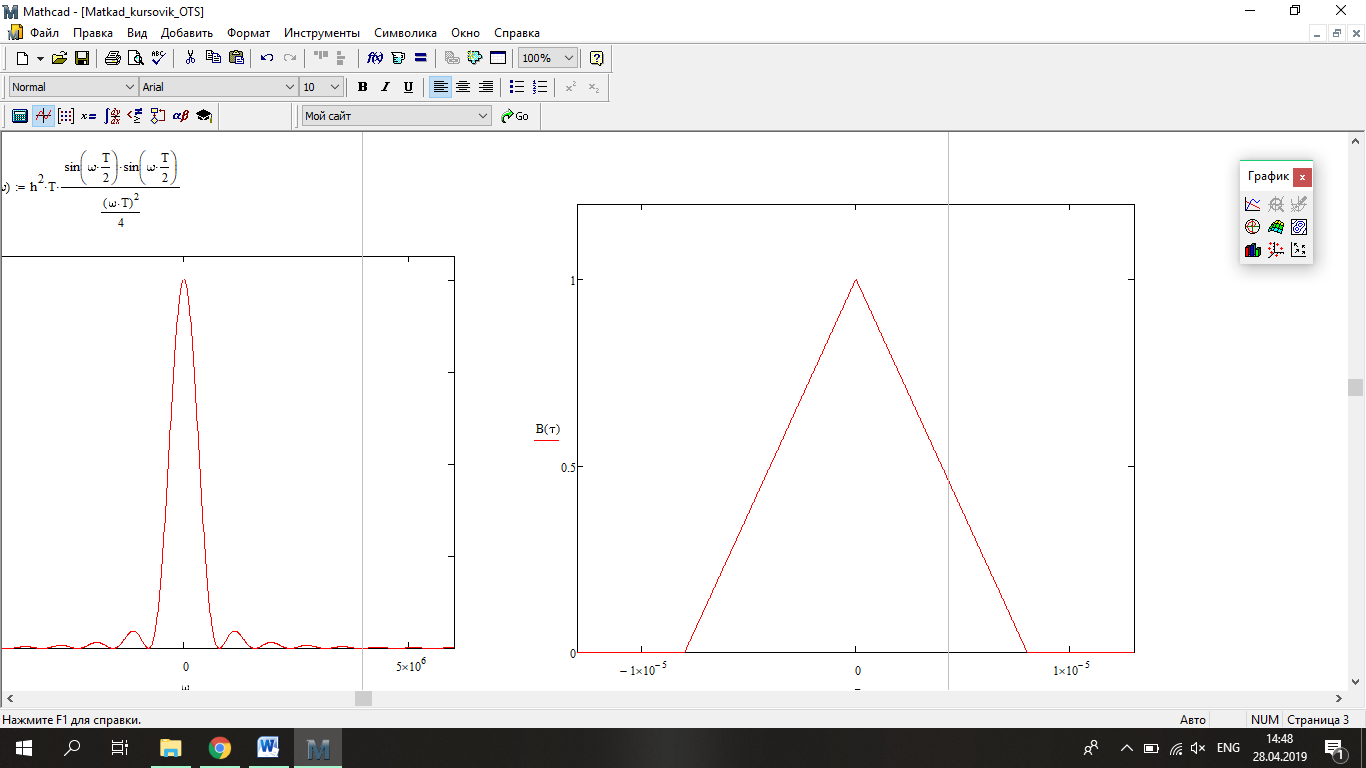Image resolution: width=1366 pixels, height=768 pixels.
Task: Toggle Italic text formatting
Action: point(385,87)
